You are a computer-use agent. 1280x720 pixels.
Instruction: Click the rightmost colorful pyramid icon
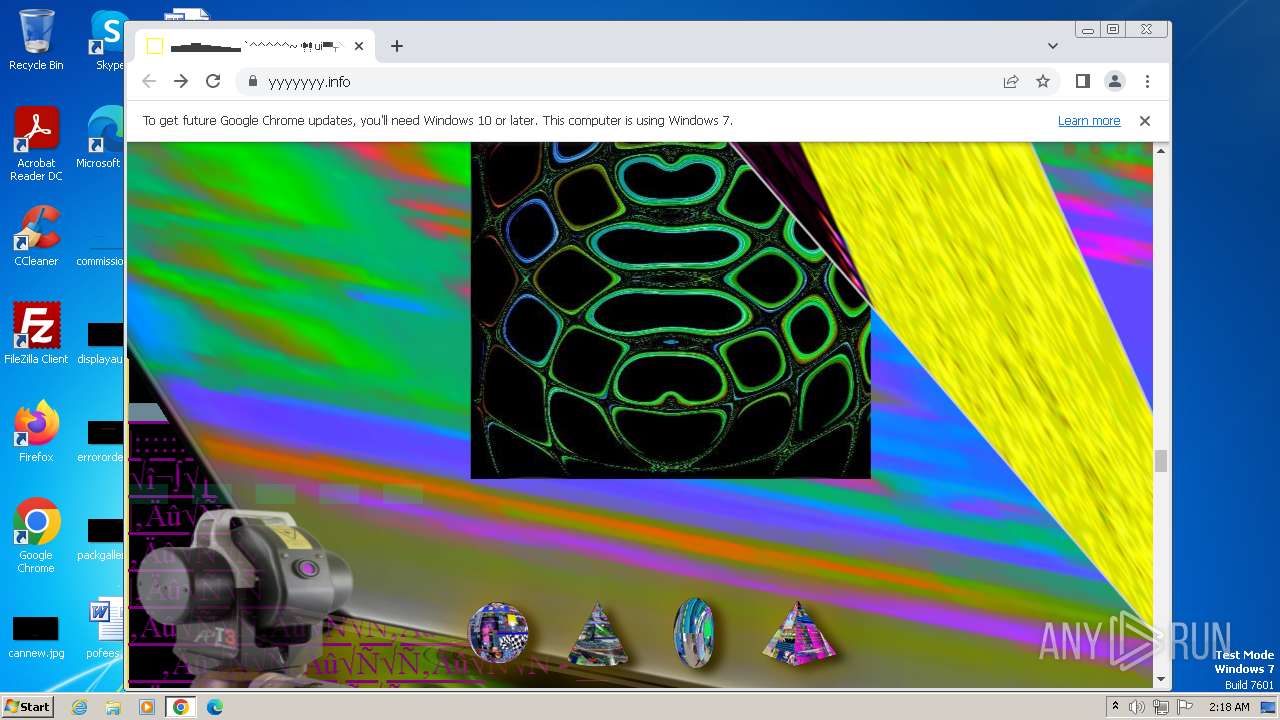coord(797,633)
